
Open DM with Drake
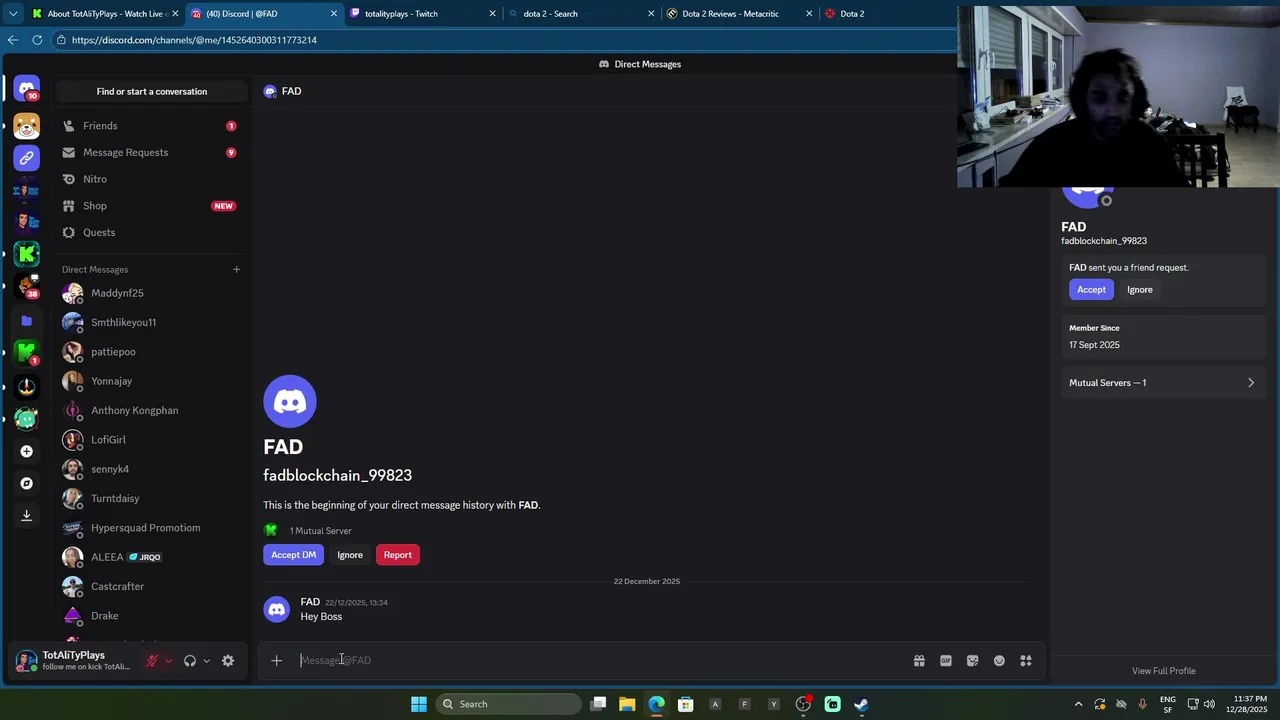coord(152,616)
